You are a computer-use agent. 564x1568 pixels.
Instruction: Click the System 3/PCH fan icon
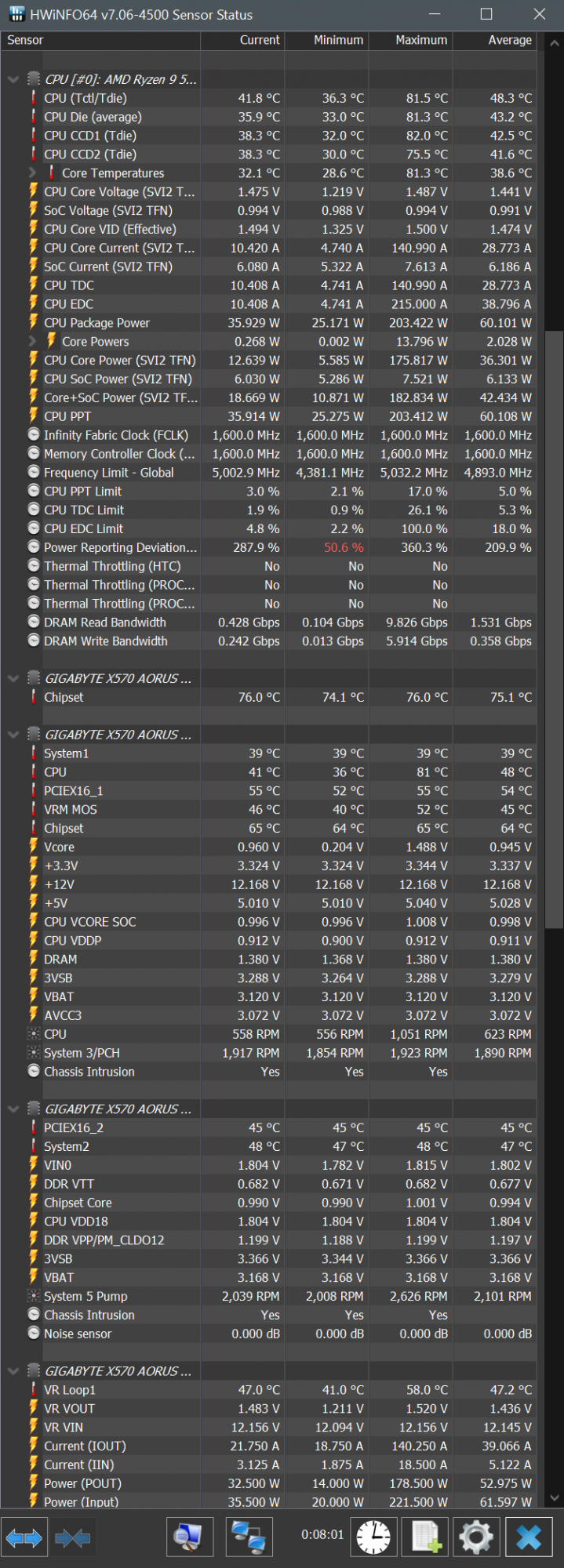[34, 1053]
